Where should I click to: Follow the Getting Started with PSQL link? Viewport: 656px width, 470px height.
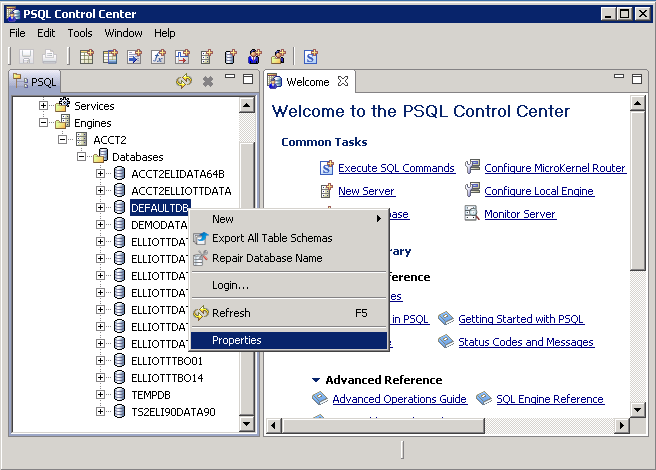coord(521,319)
